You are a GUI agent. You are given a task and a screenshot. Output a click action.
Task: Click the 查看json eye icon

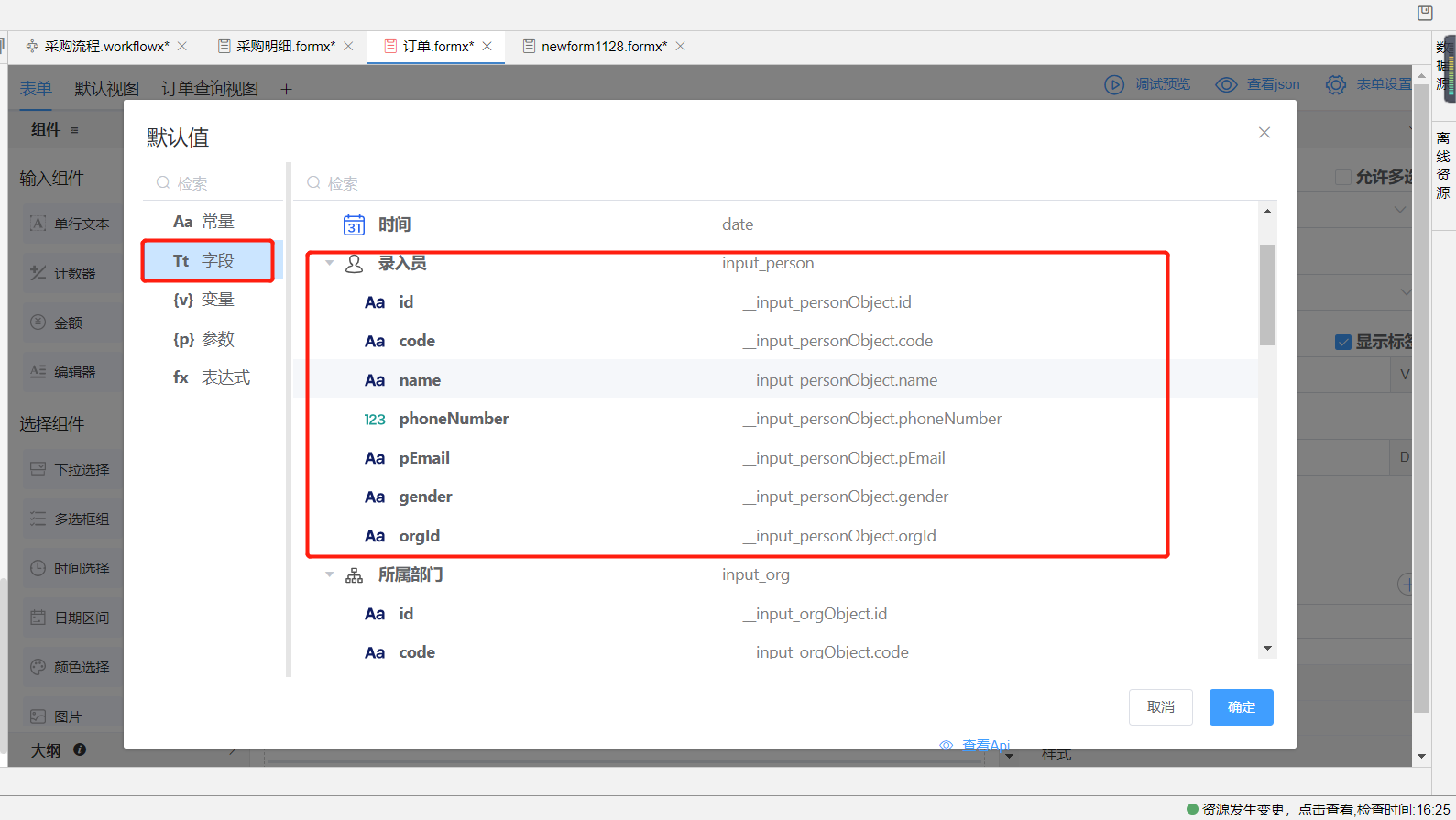tap(1226, 85)
